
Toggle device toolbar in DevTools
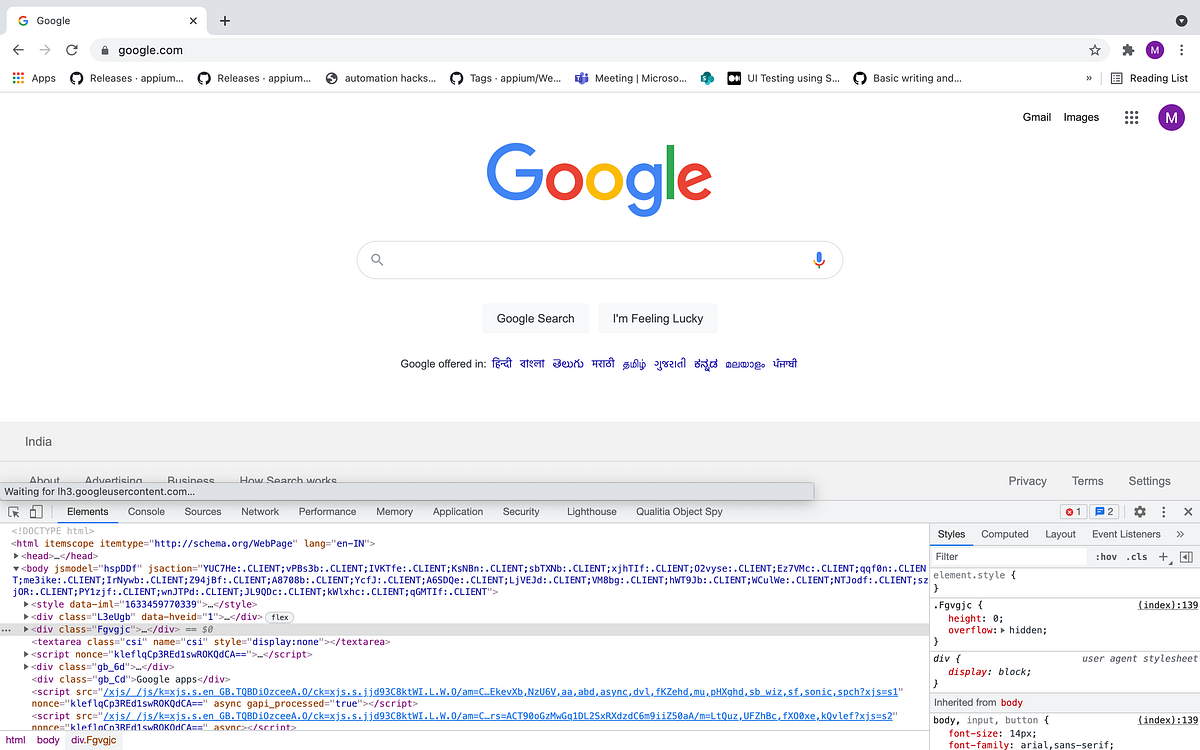[x=36, y=511]
